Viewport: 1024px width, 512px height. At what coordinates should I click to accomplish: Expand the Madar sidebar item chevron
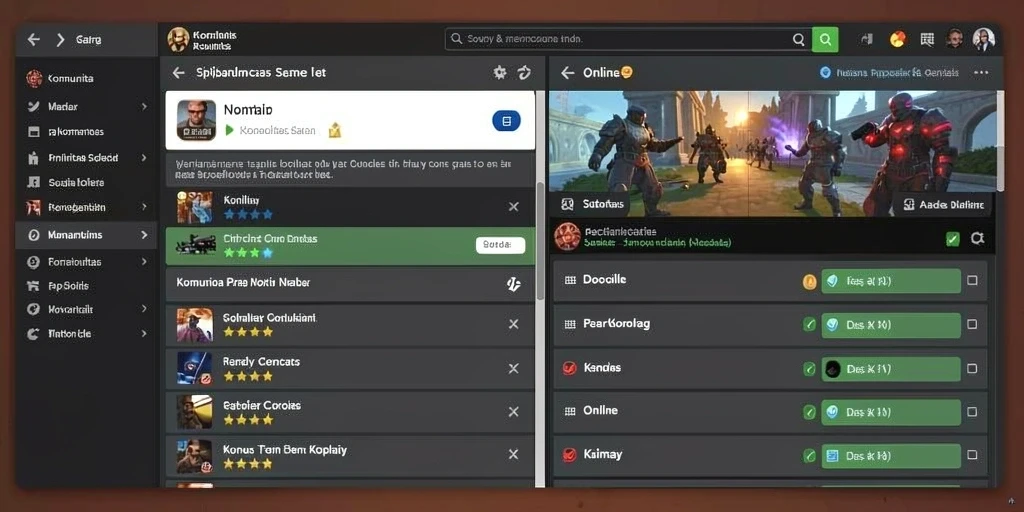pos(144,106)
